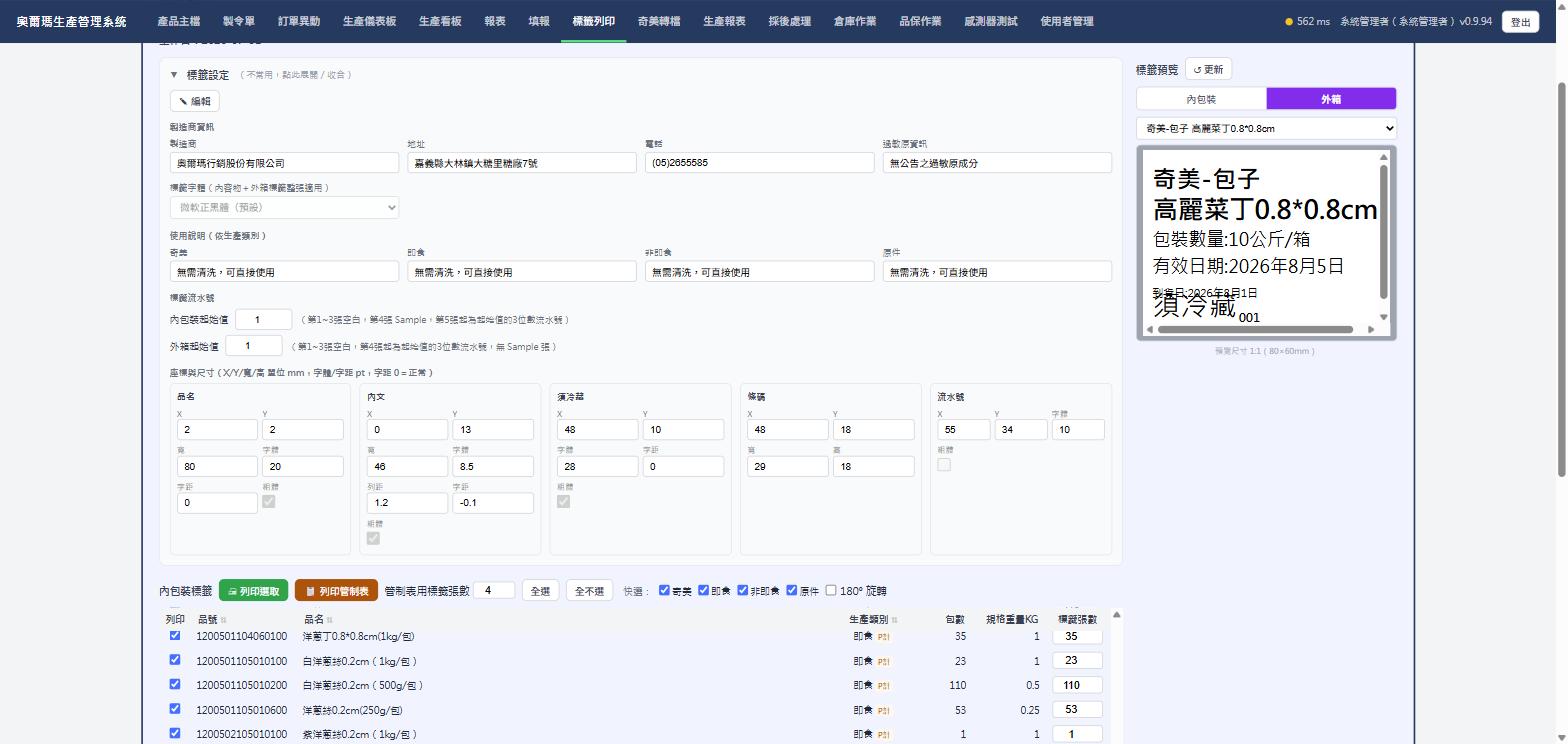Click preview horizontal scrollbar left arrow

point(1150,329)
